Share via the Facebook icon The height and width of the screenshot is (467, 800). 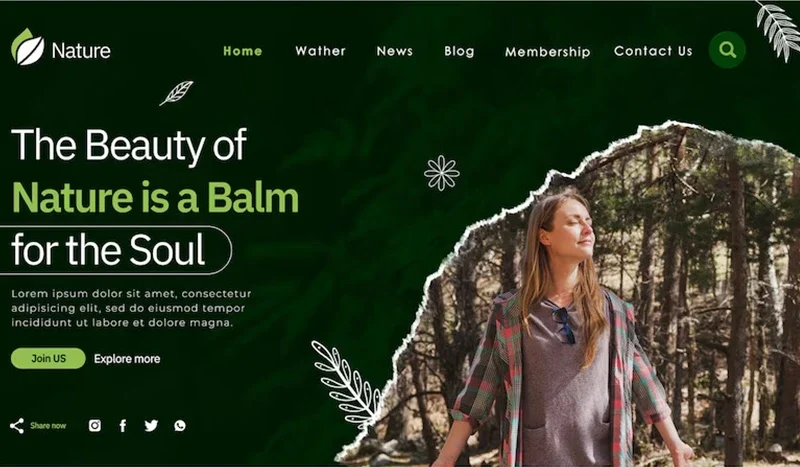(x=123, y=426)
